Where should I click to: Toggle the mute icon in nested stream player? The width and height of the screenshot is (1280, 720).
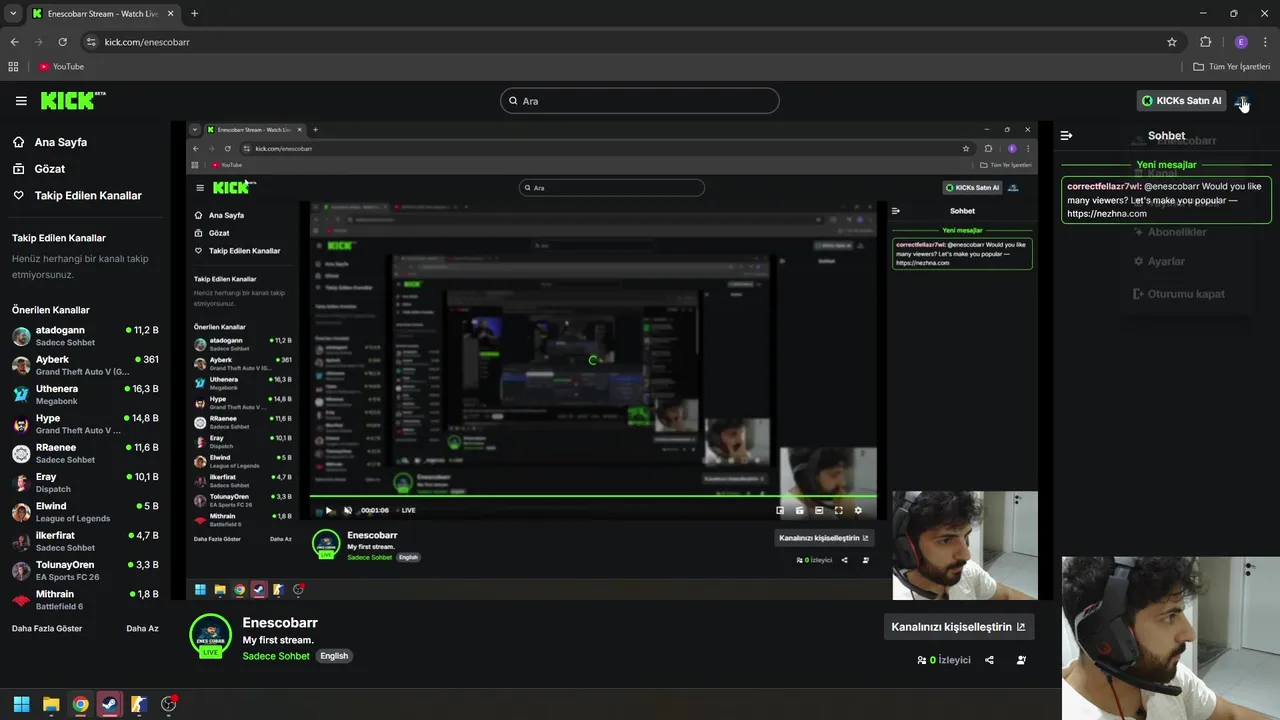click(x=348, y=510)
